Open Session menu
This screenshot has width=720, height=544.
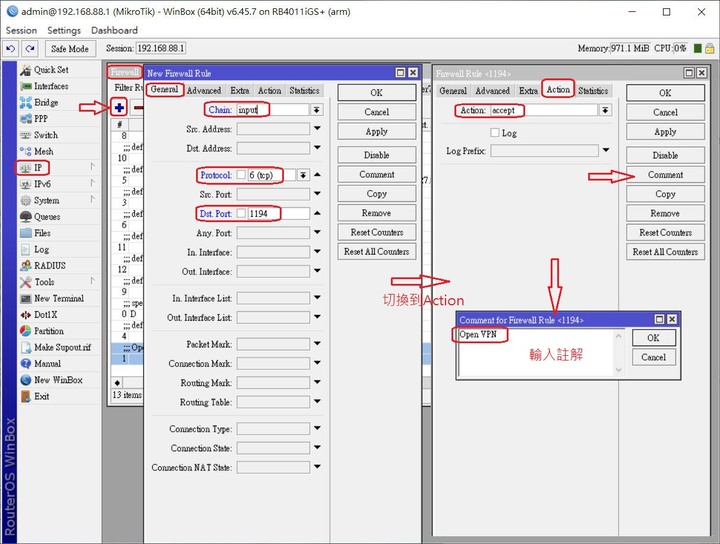[21, 30]
